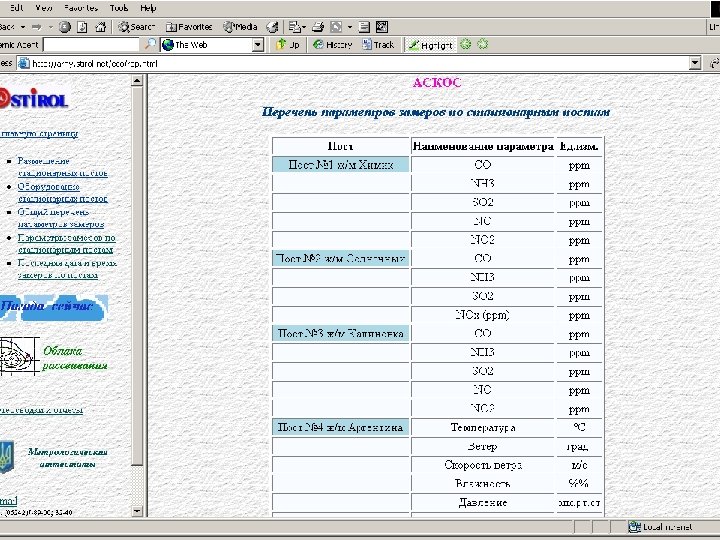Toggle the Highlight button
The image size is (720, 540).
click(x=431, y=45)
